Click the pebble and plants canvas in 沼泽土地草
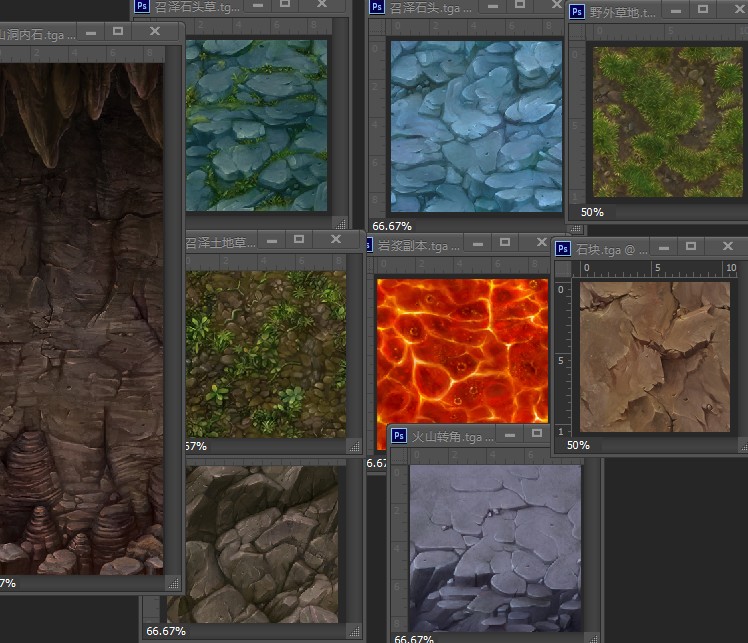Screen dimensions: 748x643 click(x=266, y=354)
